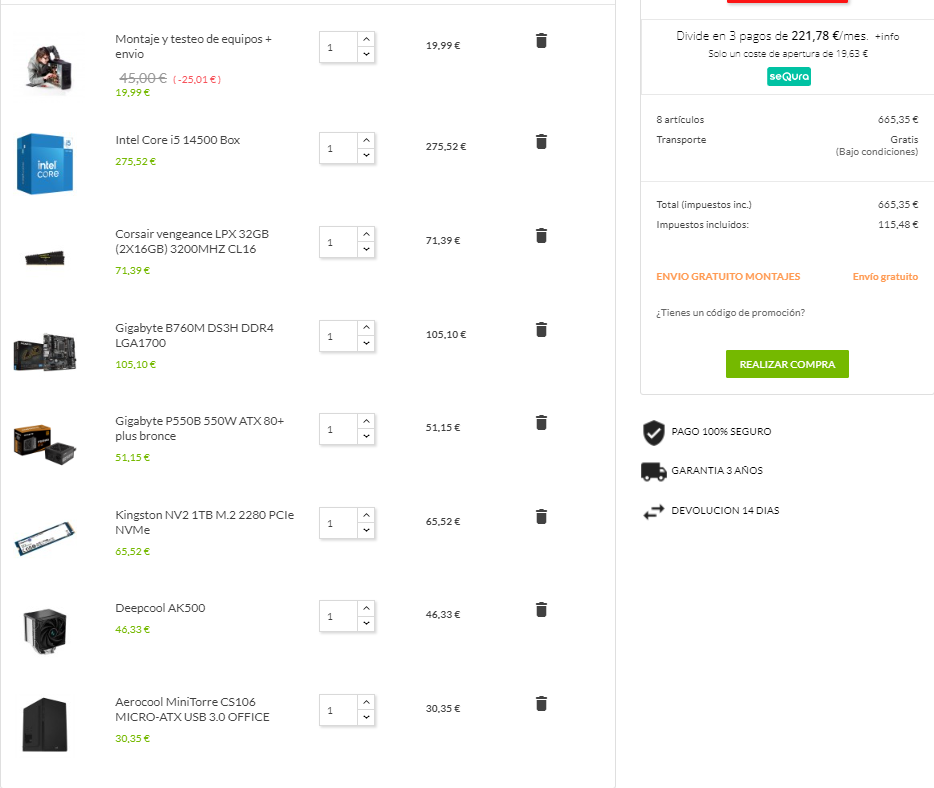Increase Deepcool AK500 quantity
934x788 pixels.
point(366,609)
